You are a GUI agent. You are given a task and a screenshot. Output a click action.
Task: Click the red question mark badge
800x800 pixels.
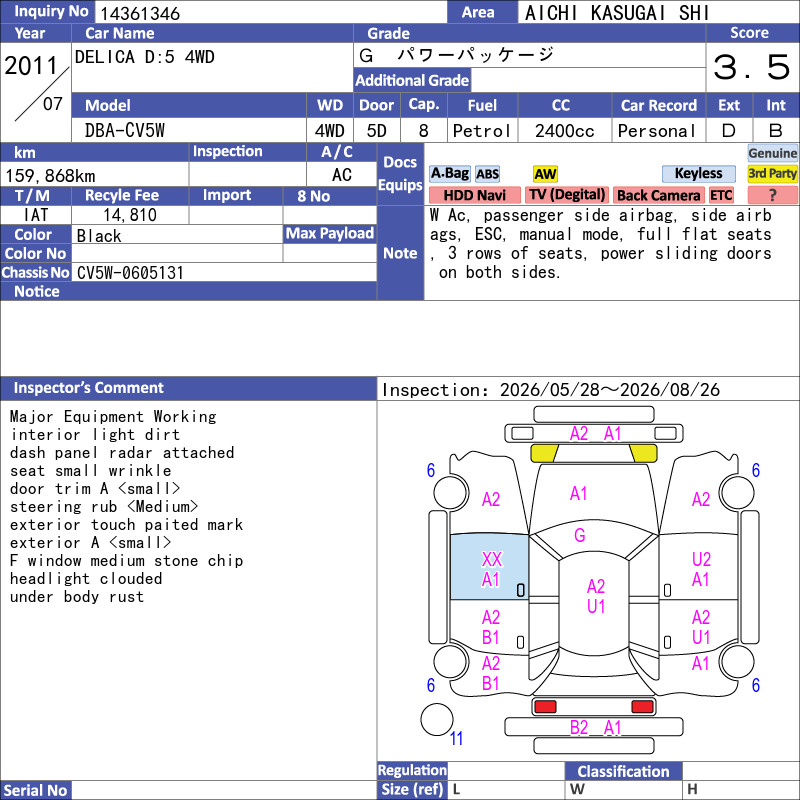(772, 195)
